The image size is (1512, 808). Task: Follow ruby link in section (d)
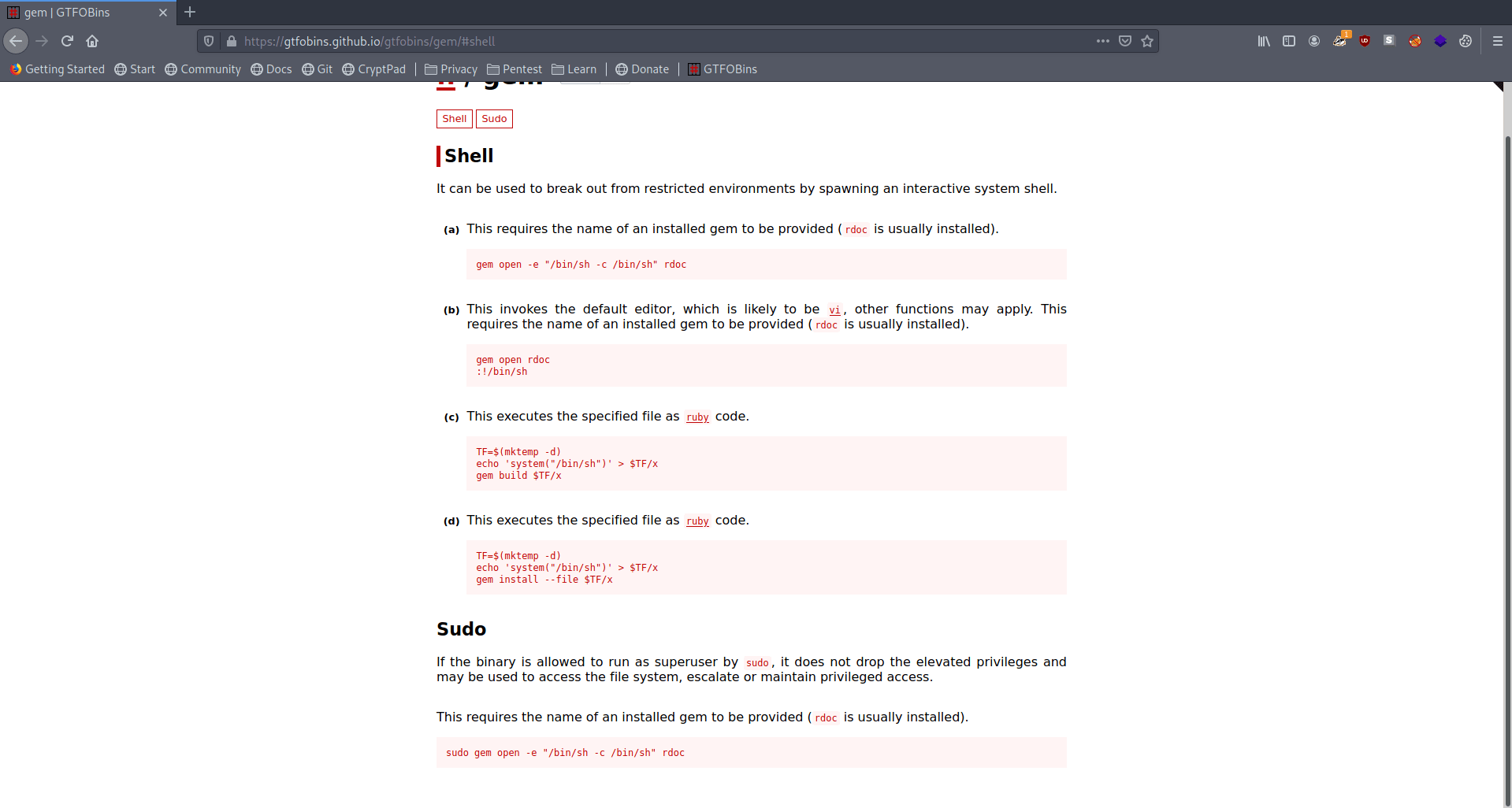[x=697, y=521]
